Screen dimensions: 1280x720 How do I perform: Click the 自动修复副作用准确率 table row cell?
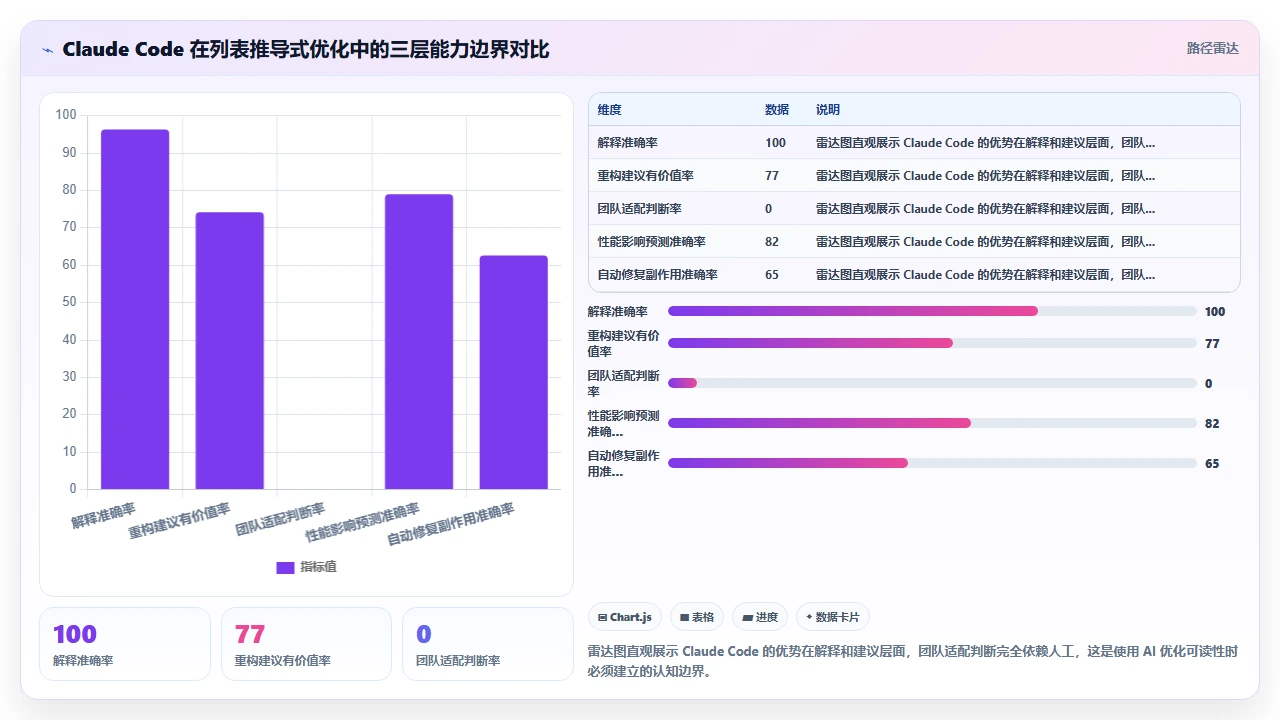tap(658, 274)
